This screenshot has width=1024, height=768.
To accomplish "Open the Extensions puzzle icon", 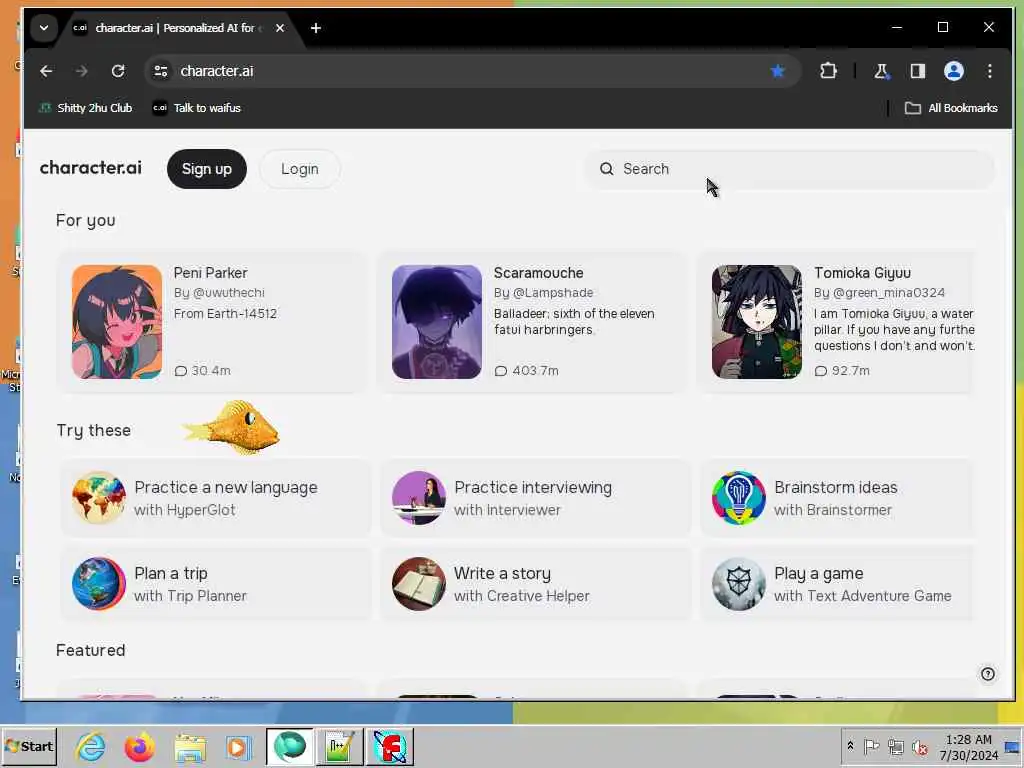I will pos(828,71).
